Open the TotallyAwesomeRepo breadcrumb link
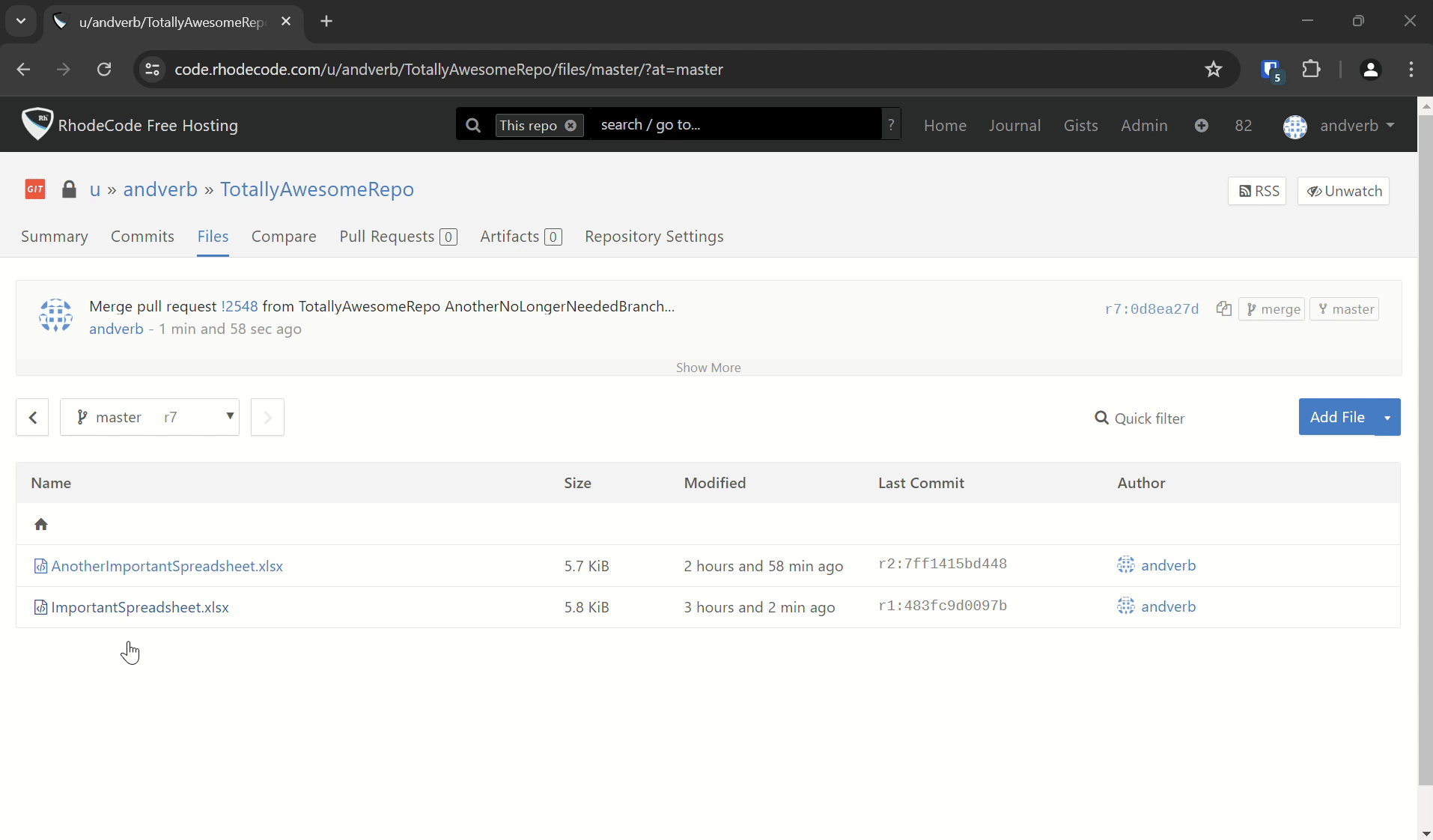 point(317,189)
